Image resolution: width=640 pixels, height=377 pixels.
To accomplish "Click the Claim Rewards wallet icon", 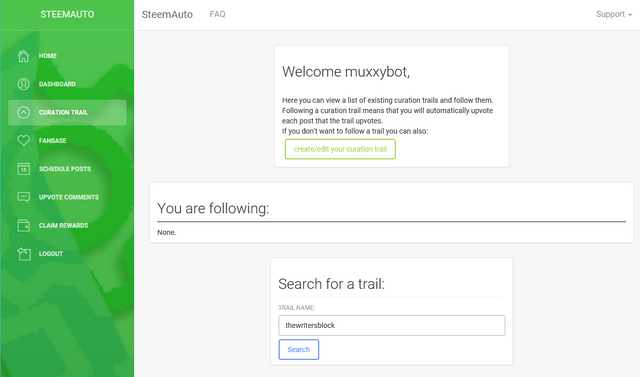I will (24, 225).
